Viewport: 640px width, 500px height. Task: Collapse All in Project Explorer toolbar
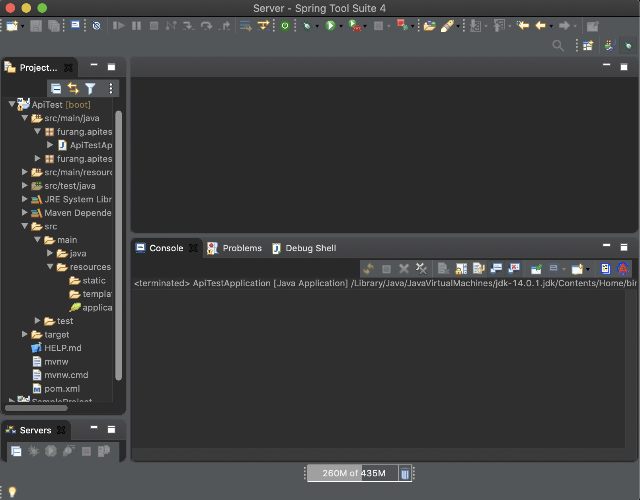tap(56, 88)
